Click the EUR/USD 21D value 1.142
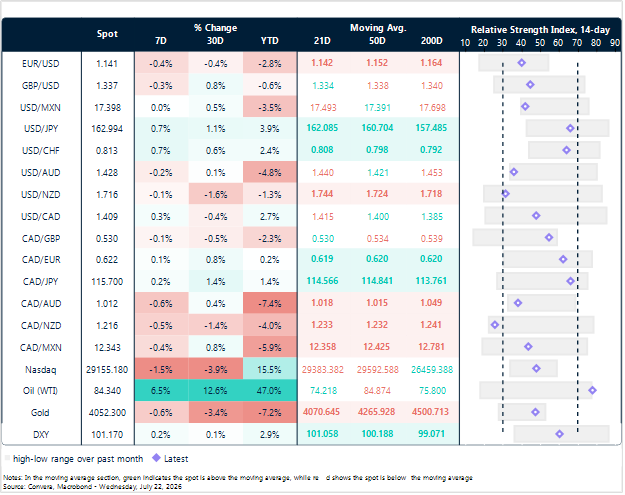 pos(322,63)
